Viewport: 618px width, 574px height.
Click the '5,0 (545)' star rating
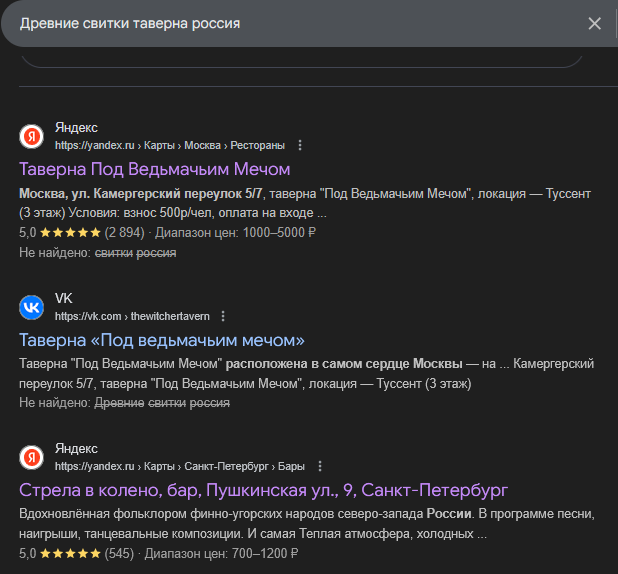pyautogui.click(x=76, y=554)
